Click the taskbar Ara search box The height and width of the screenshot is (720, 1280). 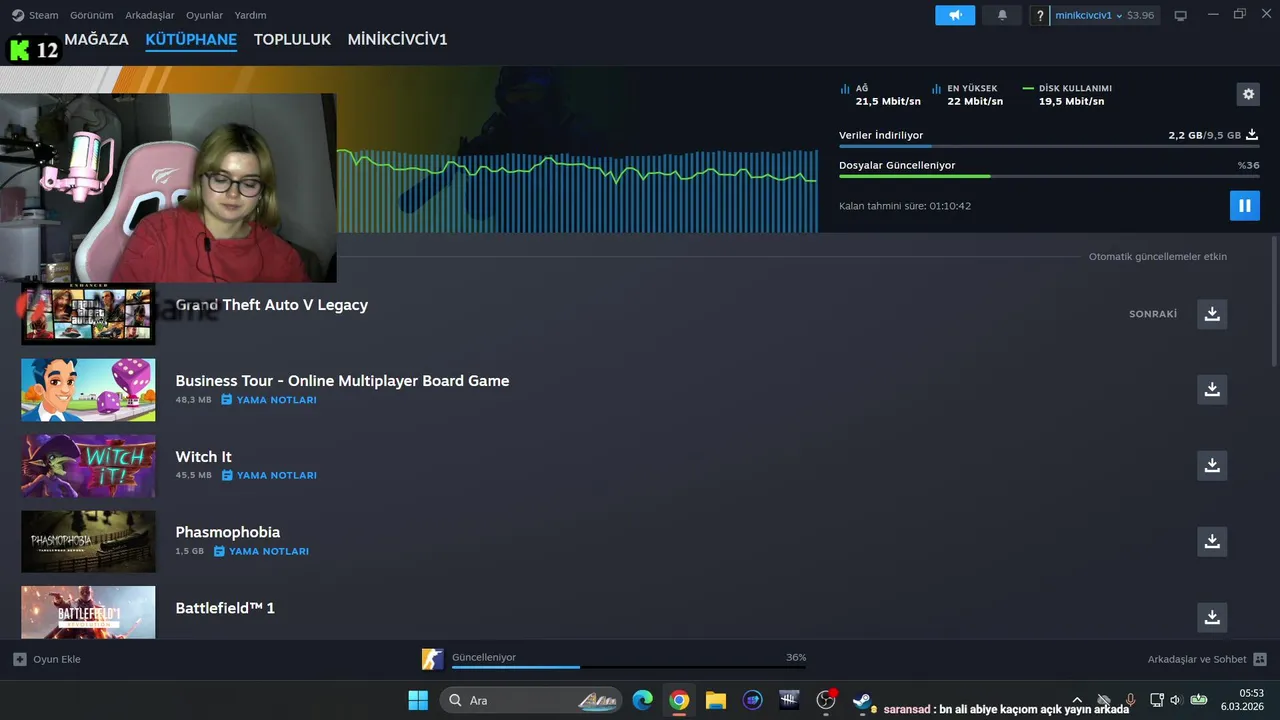click(x=532, y=700)
